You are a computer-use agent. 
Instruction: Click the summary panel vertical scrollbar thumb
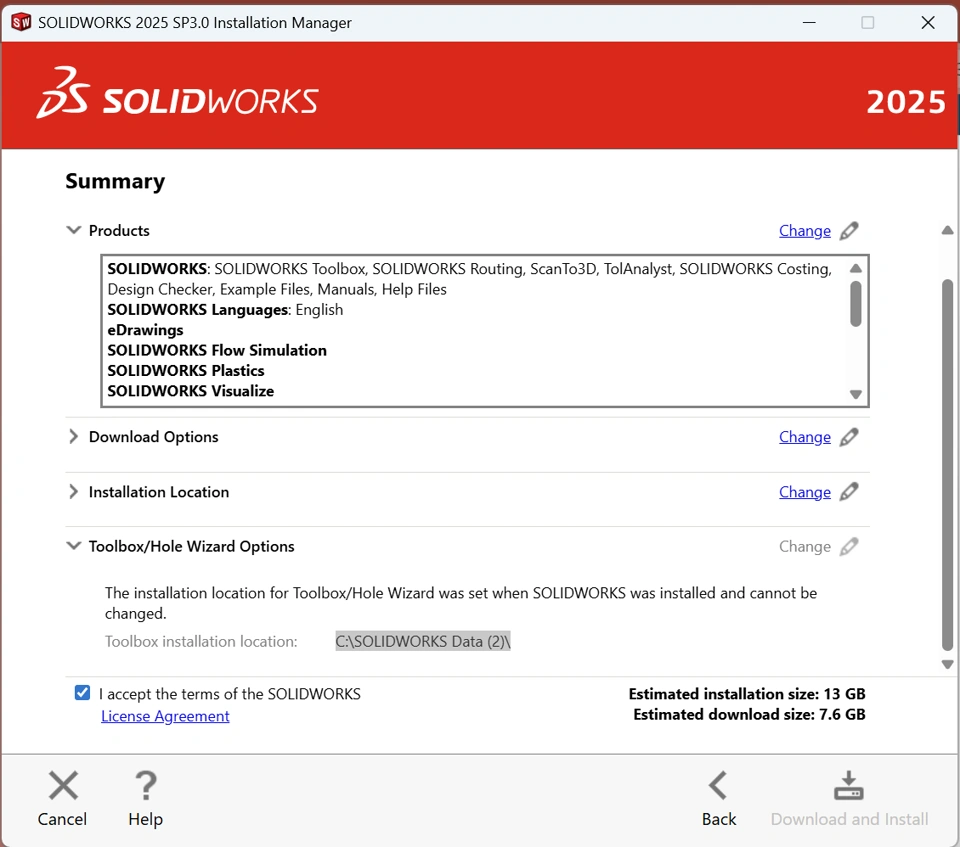click(947, 465)
